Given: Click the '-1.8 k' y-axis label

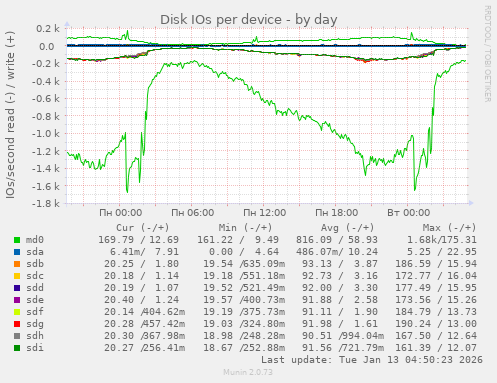Looking at the screenshot, I should (45, 203).
